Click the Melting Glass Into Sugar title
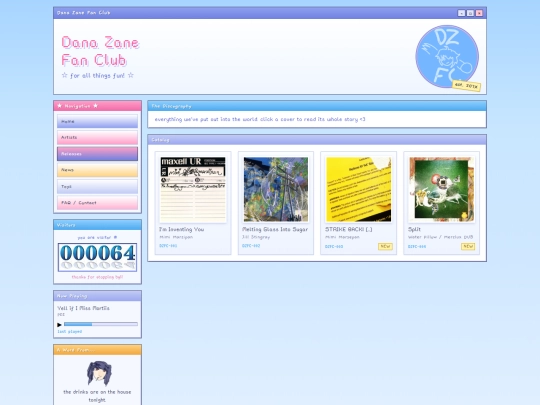Viewport: 540px width, 405px height. (x=275, y=229)
